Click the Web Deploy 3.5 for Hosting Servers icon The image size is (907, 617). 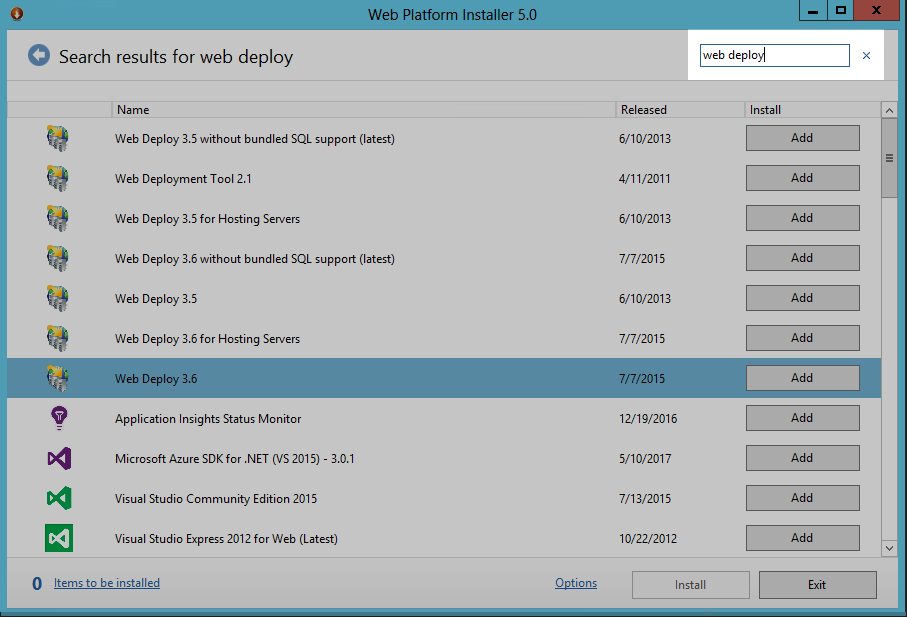[x=58, y=218]
